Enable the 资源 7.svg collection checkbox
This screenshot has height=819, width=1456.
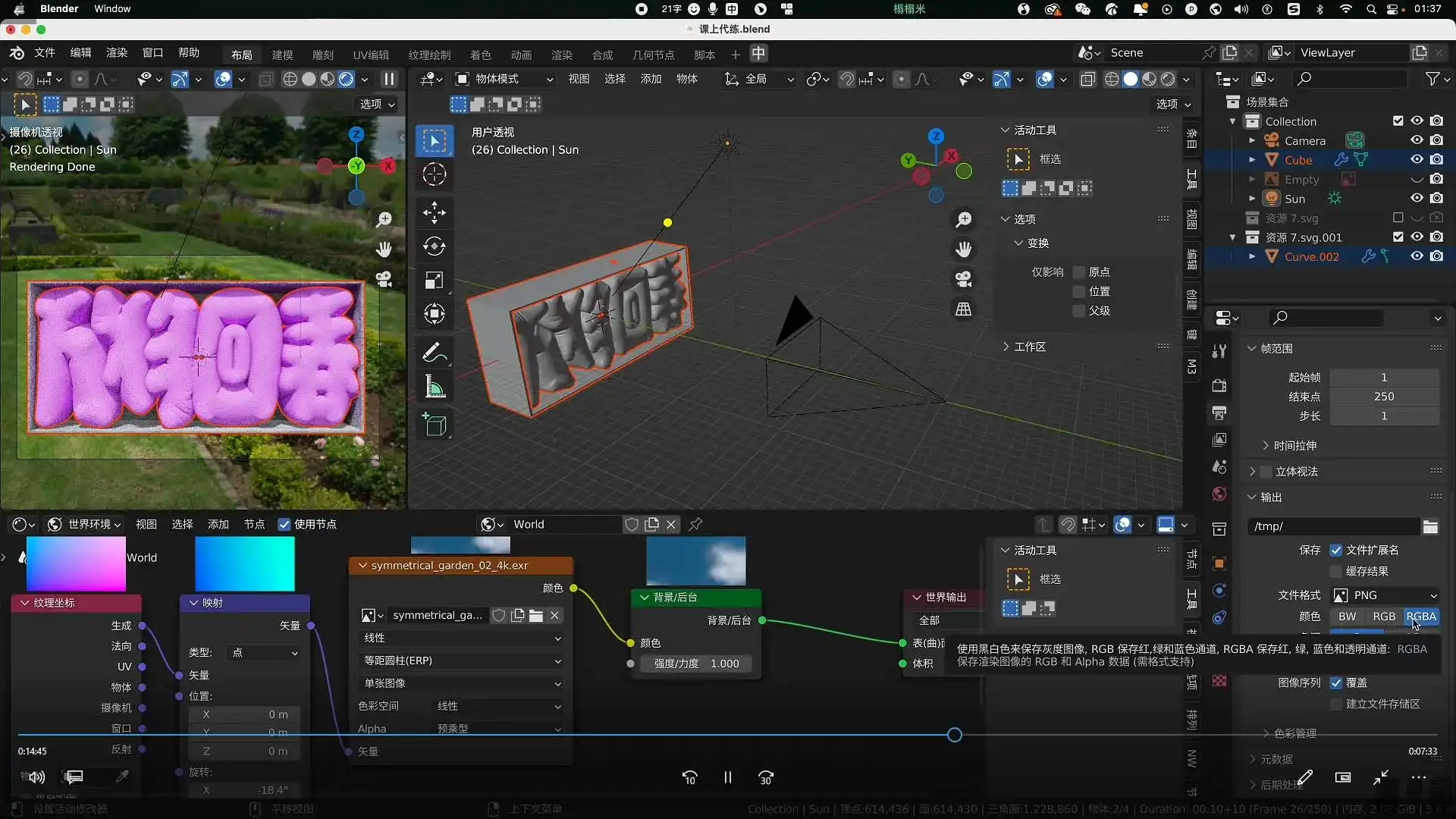pos(1398,218)
